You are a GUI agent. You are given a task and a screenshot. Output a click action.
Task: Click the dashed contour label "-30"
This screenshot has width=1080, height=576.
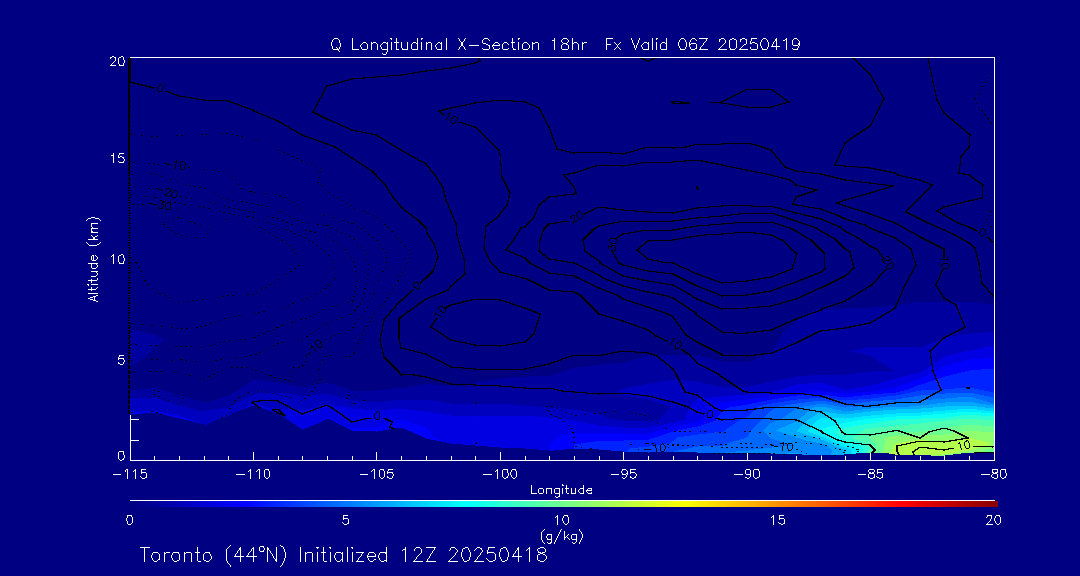165,206
